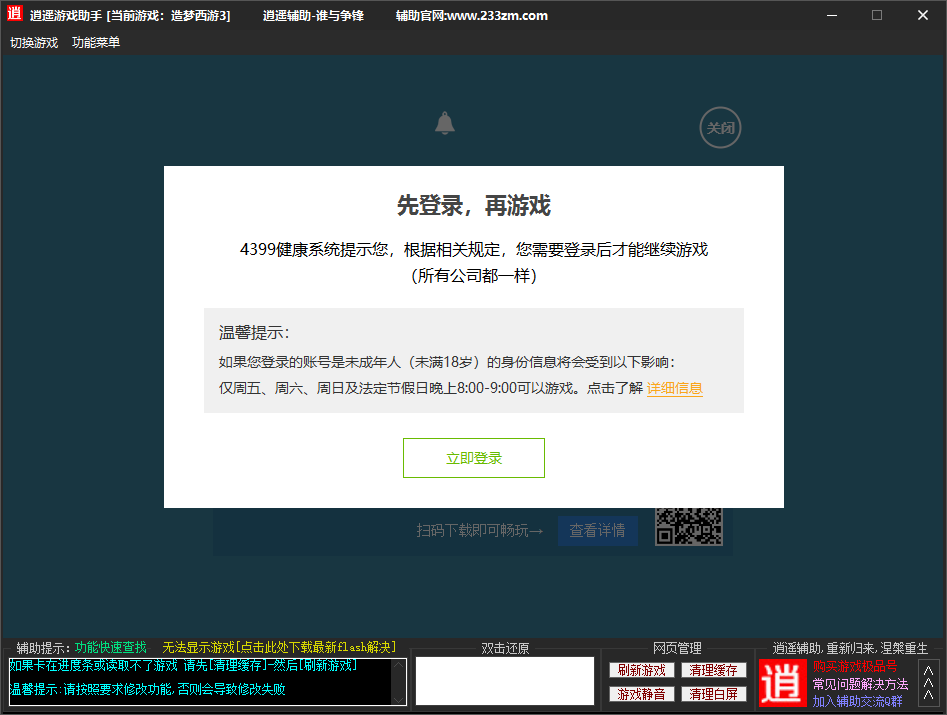Open the 切换游戏 menu
Viewport: 947px width, 715px height.
coord(34,43)
